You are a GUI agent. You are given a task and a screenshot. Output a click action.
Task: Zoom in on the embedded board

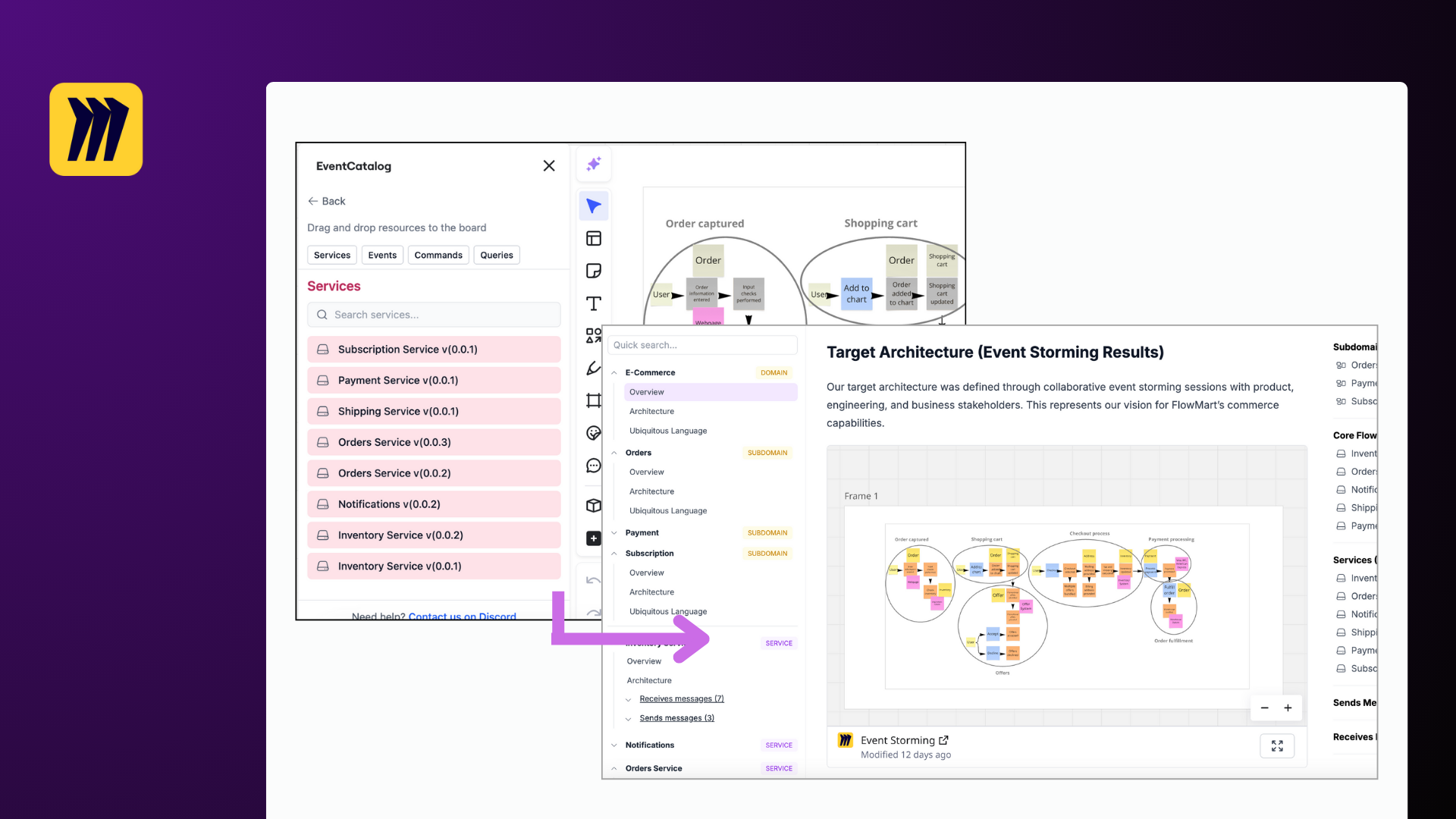coord(1288,708)
